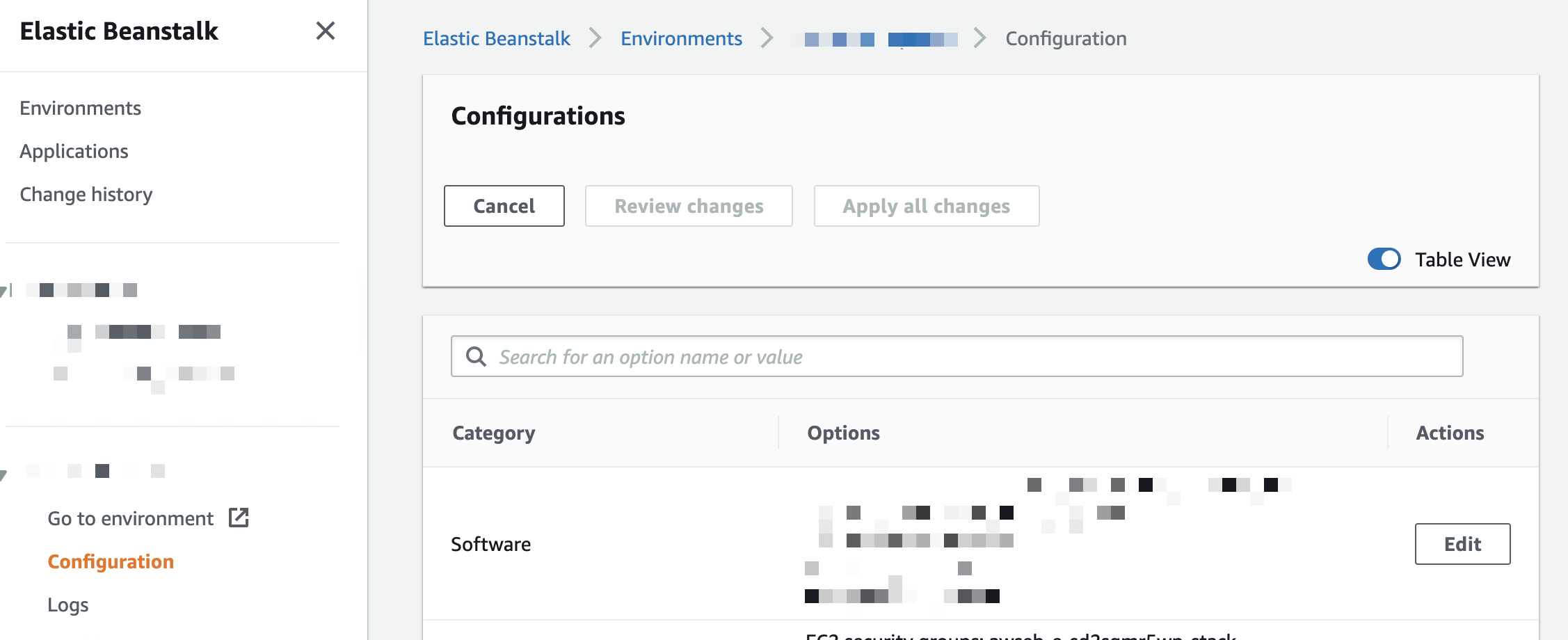The width and height of the screenshot is (1568, 640).
Task: Click the search magnifier icon
Action: 476,356
